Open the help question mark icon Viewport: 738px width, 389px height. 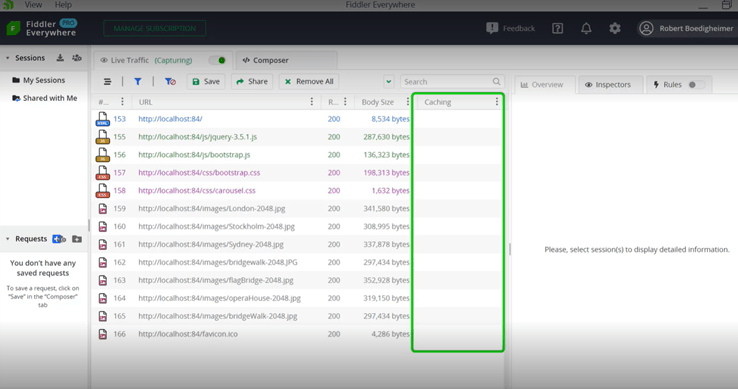pos(557,28)
